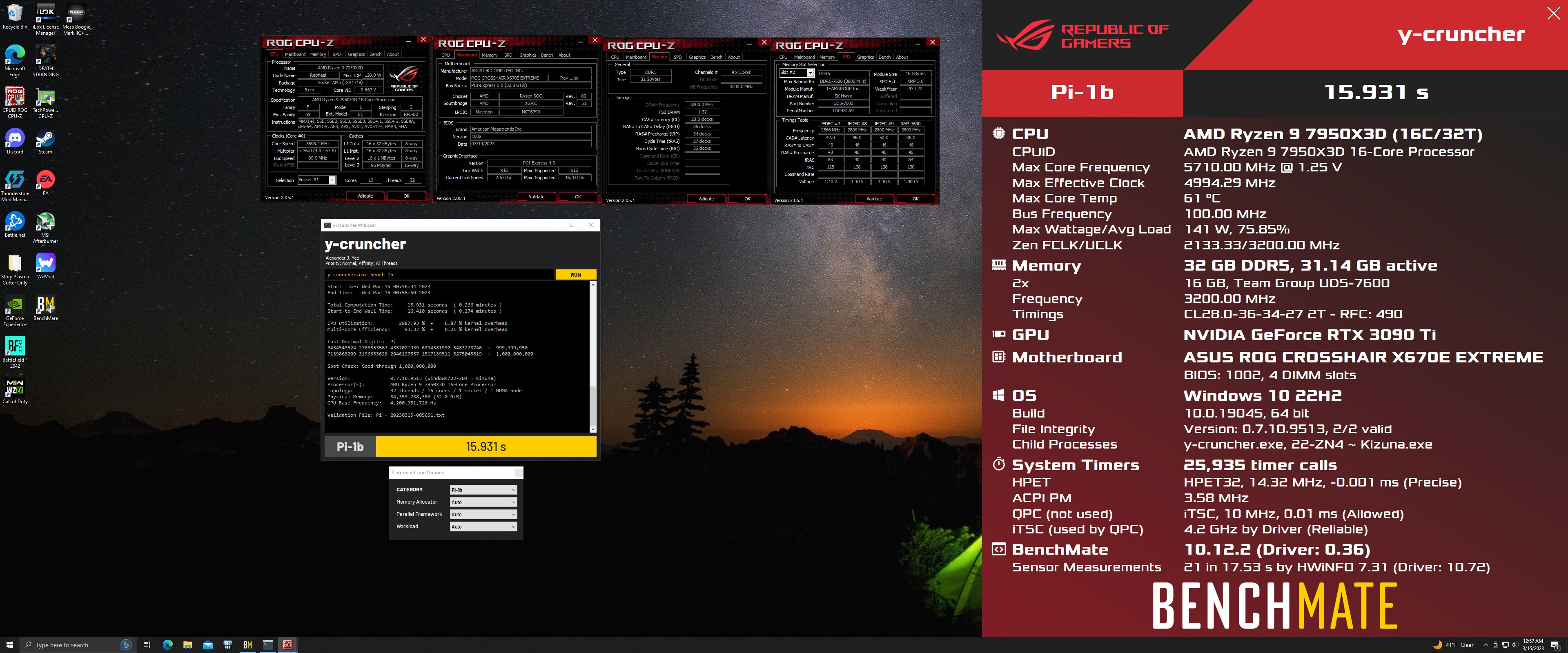Click the yellow 15.931 s result bar
The image size is (1568, 653).
486,447
